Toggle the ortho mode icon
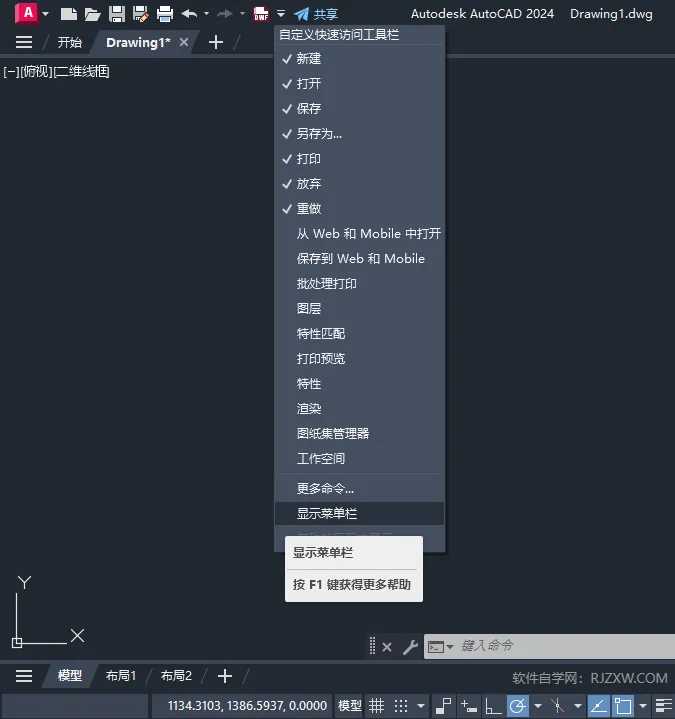 493,706
